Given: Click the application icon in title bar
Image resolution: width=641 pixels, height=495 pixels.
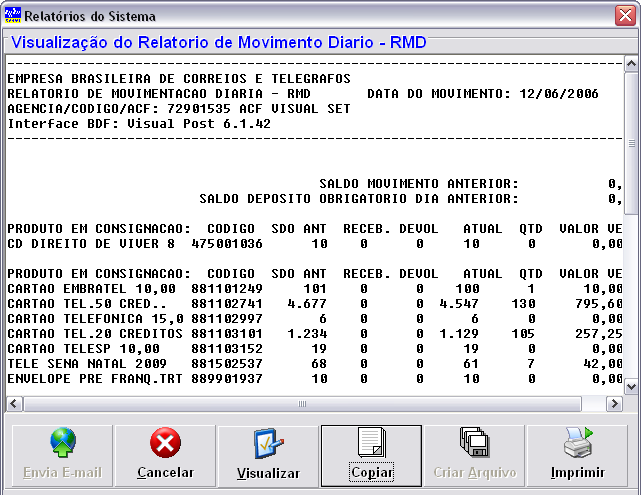Looking at the screenshot, I should pyautogui.click(x=12, y=15).
